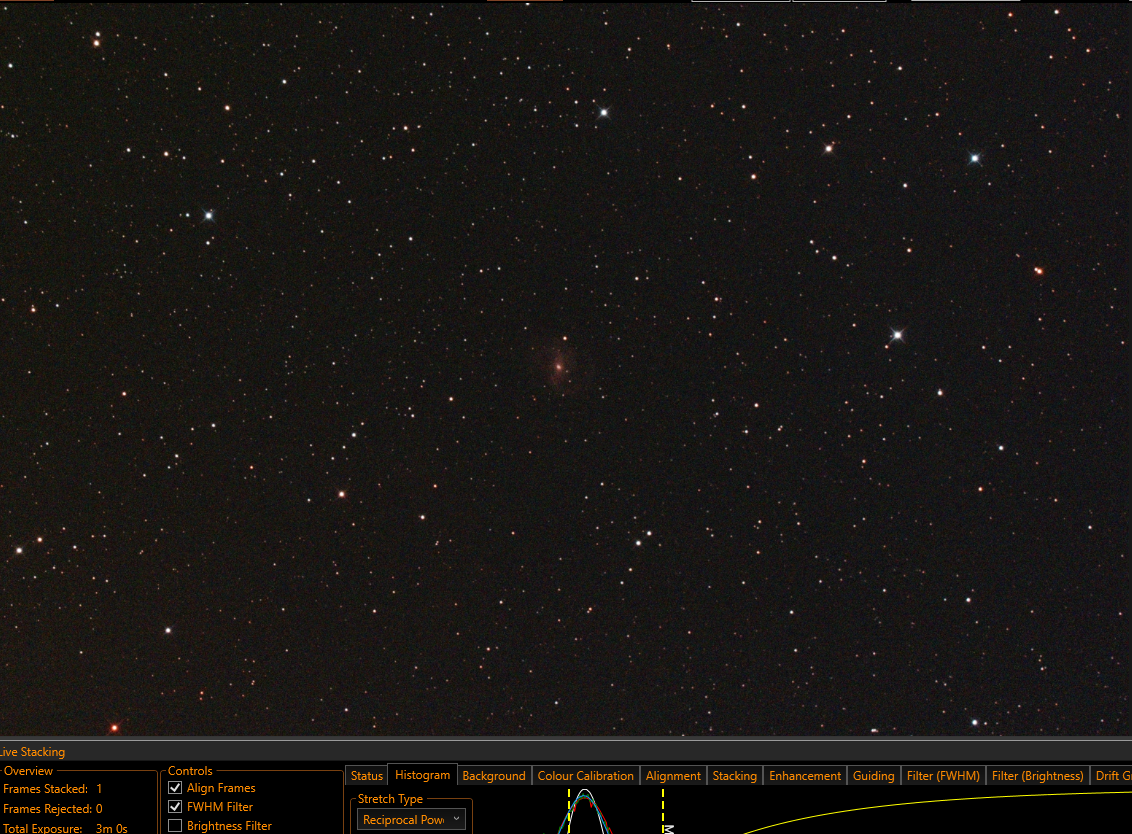Expand the Stretch Type dropdown
The image size is (1132, 834).
(x=412, y=820)
